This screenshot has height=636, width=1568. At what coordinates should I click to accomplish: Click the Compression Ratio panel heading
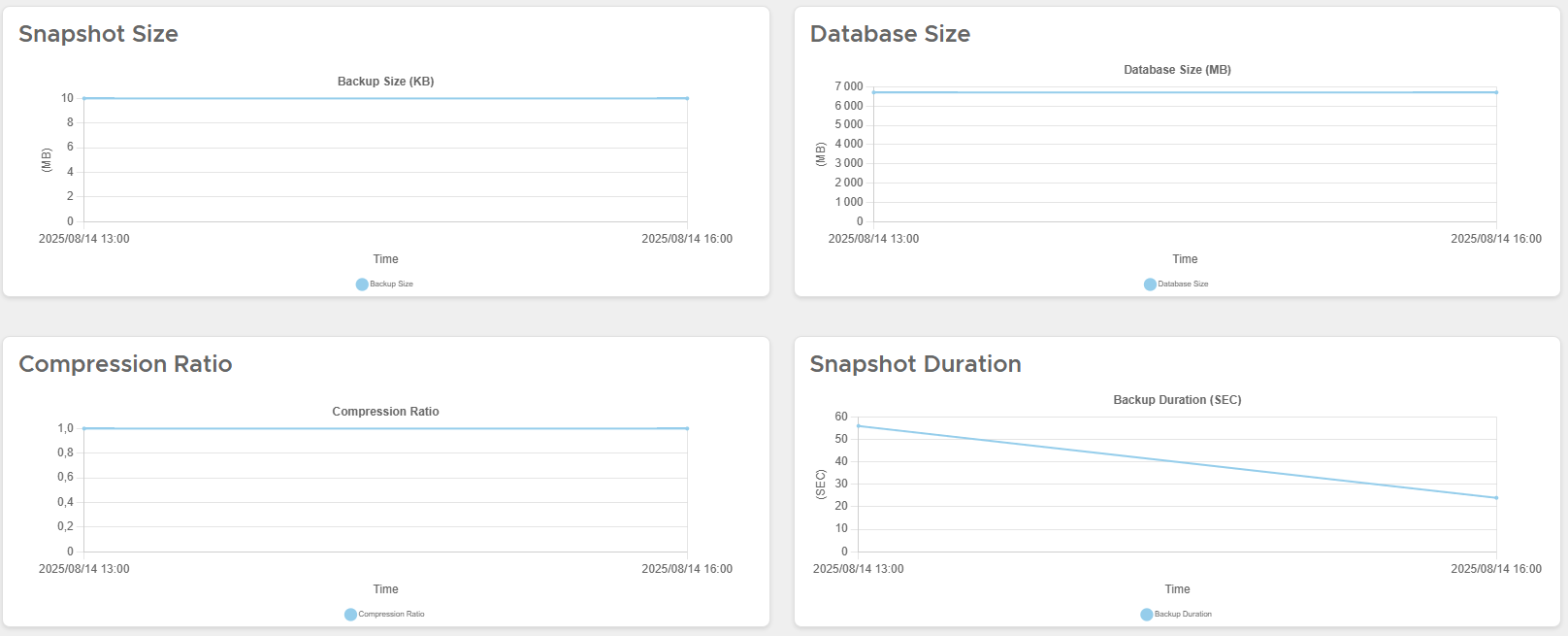point(125,364)
